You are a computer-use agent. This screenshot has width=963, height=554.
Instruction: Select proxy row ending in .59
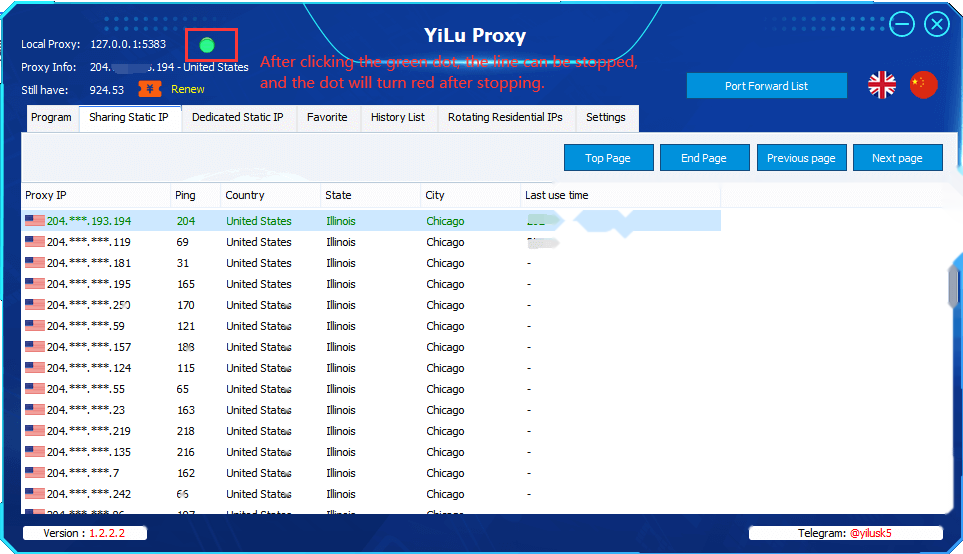371,326
